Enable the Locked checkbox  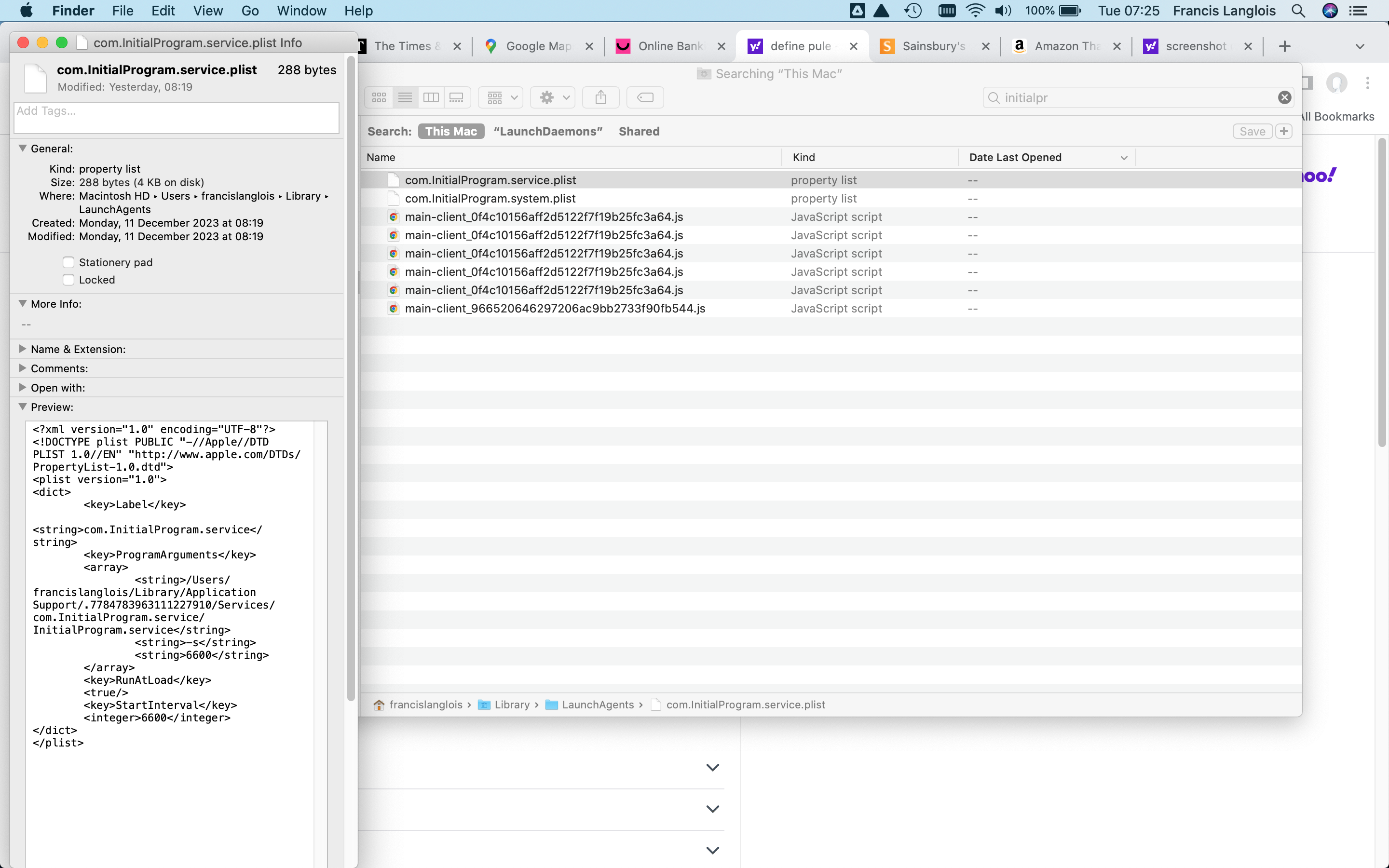[x=69, y=280]
